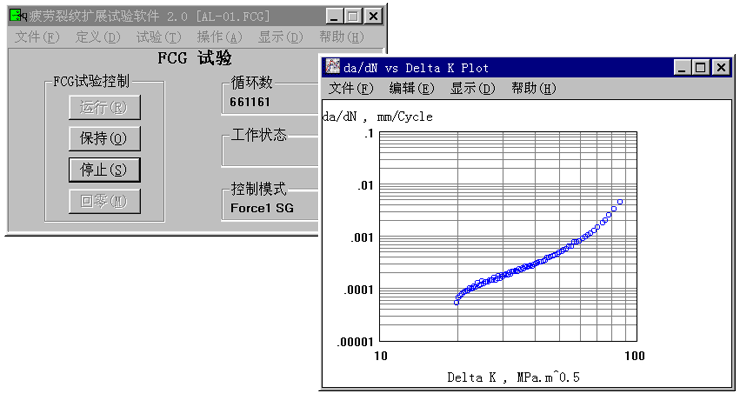Maximize the fatigue crack software window
Image resolution: width=740 pixels, height=394 pixels.
[353, 17]
